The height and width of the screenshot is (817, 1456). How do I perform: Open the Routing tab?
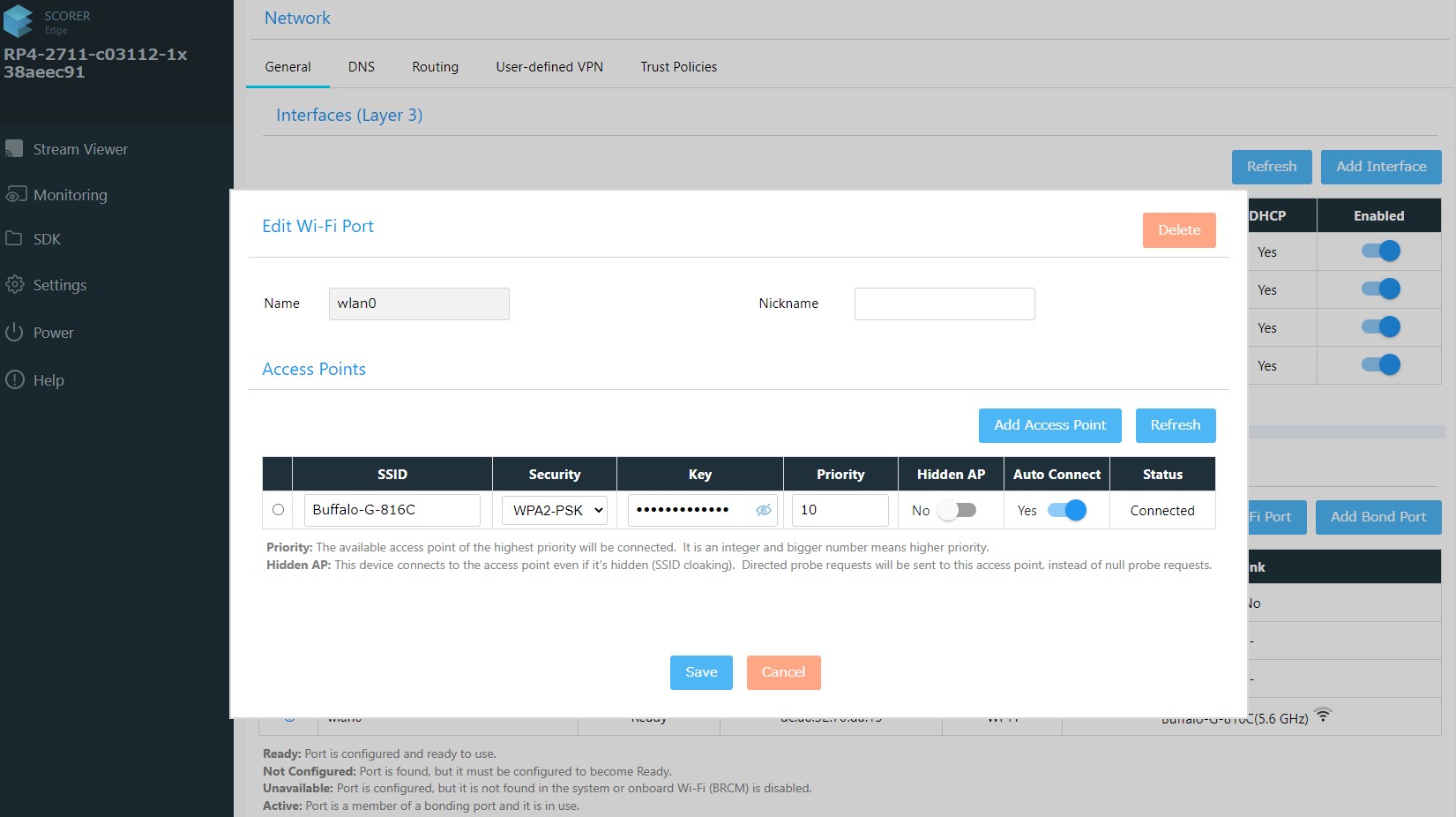[x=435, y=67]
